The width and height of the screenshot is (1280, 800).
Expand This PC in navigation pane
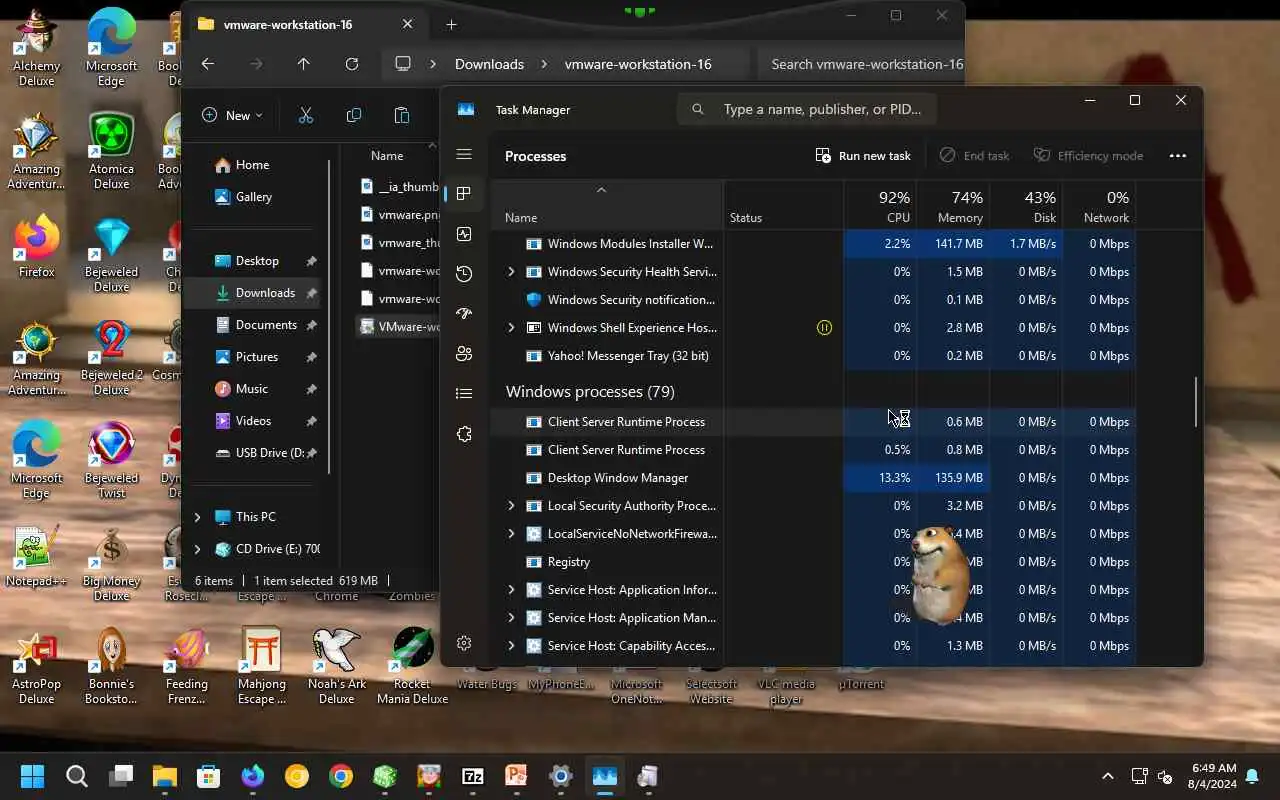coord(197,517)
